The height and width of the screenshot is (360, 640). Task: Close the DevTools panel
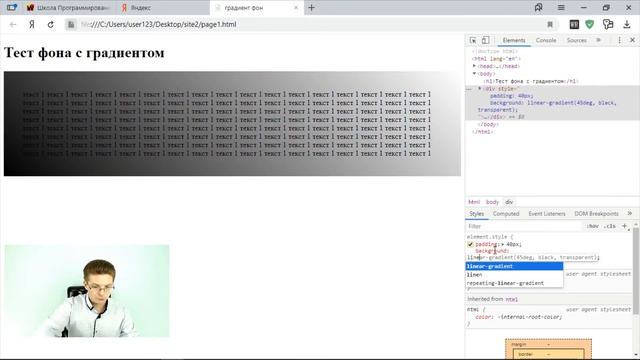click(x=632, y=40)
